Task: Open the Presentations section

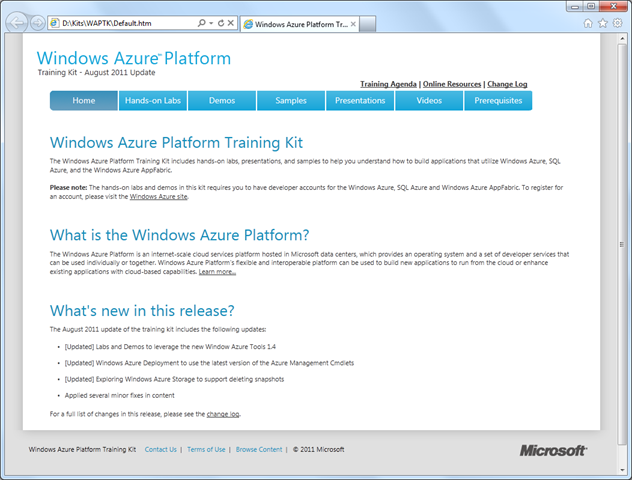Action: click(360, 100)
